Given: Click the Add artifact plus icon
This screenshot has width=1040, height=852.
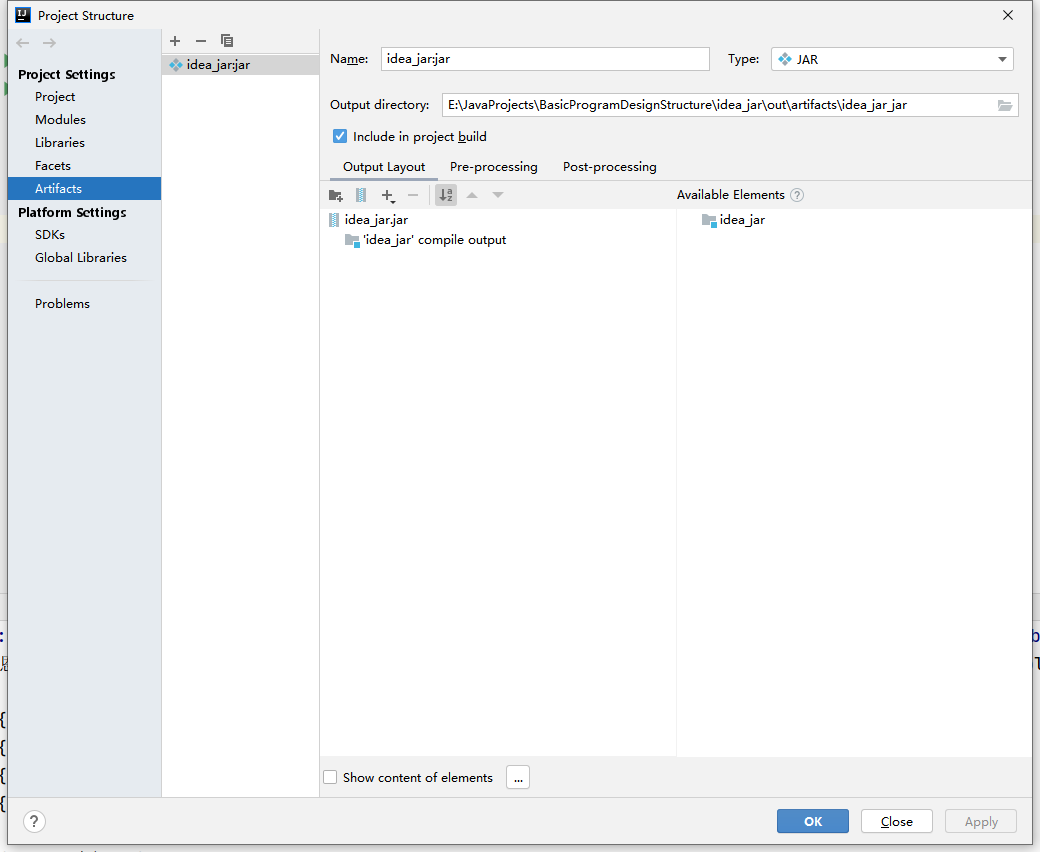Looking at the screenshot, I should tap(175, 41).
